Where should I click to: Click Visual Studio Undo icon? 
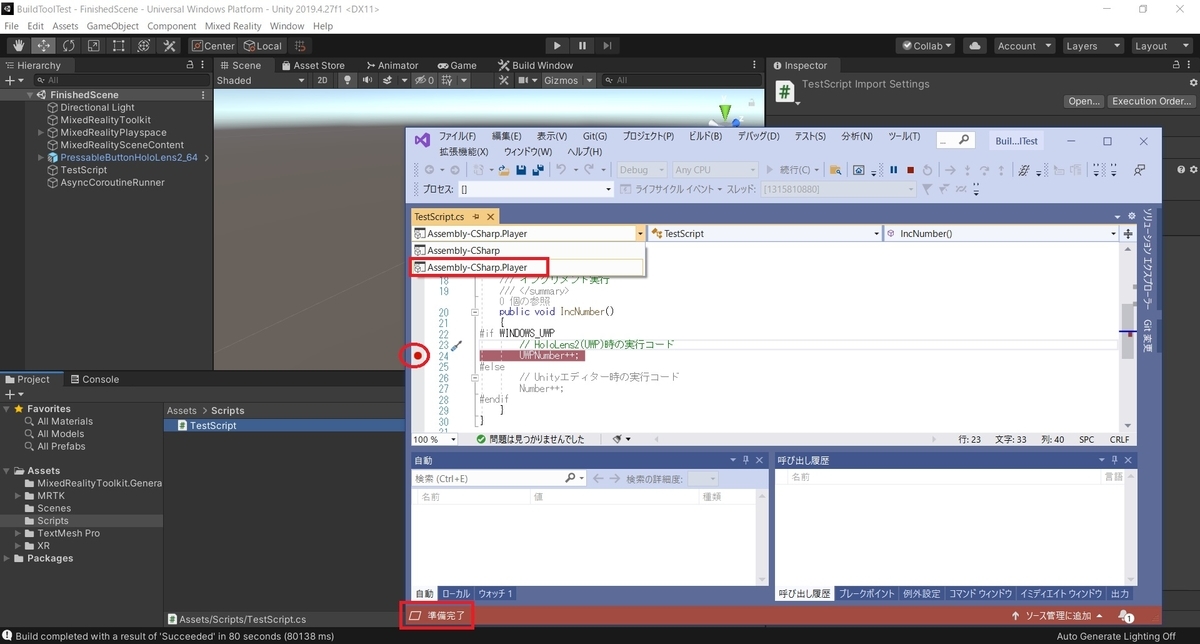[562, 170]
